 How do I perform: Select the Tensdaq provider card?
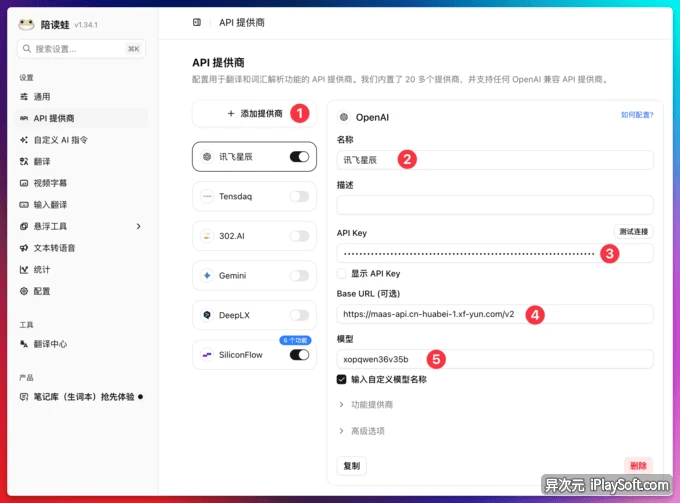tap(255, 196)
